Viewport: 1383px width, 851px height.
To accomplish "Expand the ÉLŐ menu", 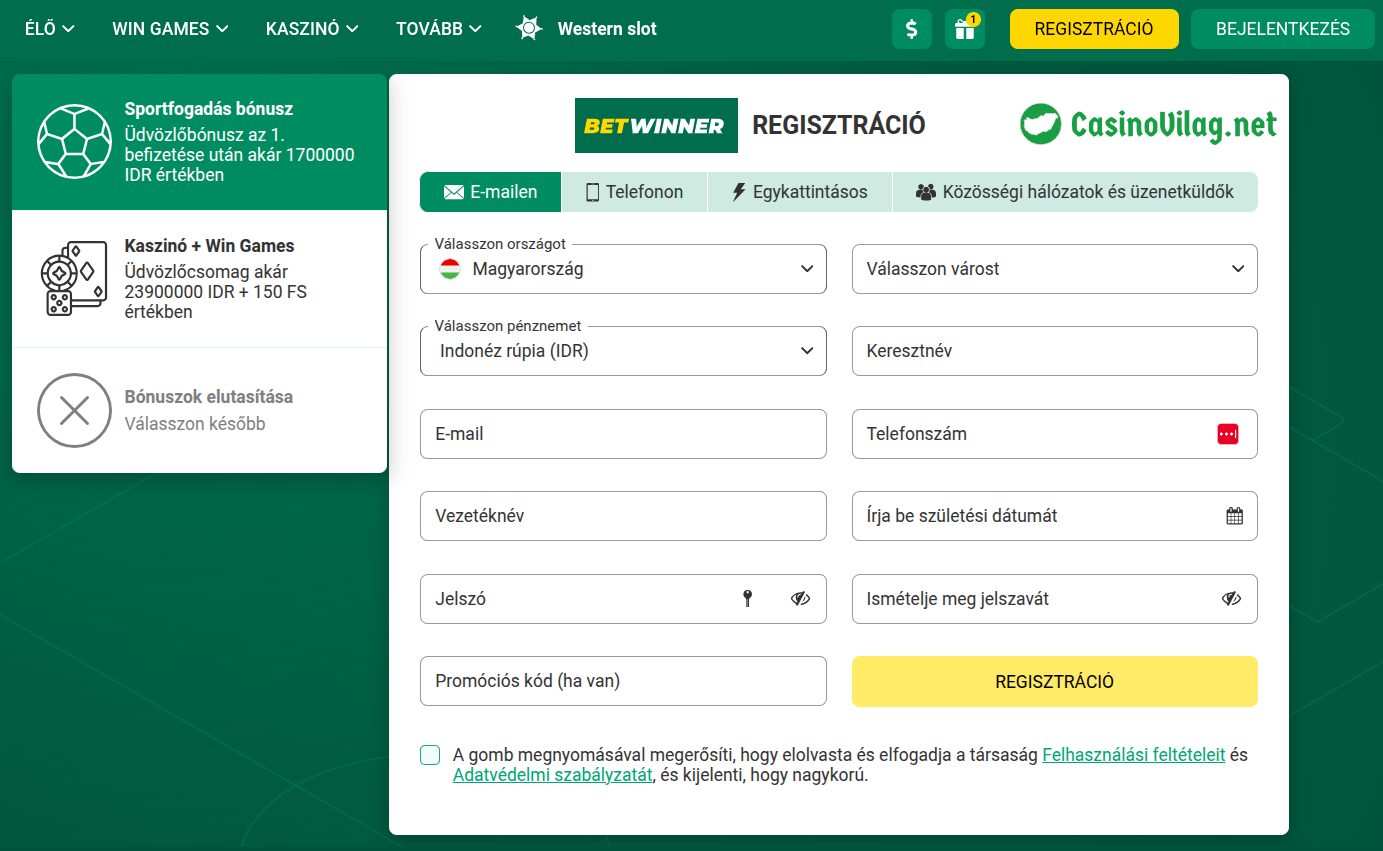I will point(50,28).
